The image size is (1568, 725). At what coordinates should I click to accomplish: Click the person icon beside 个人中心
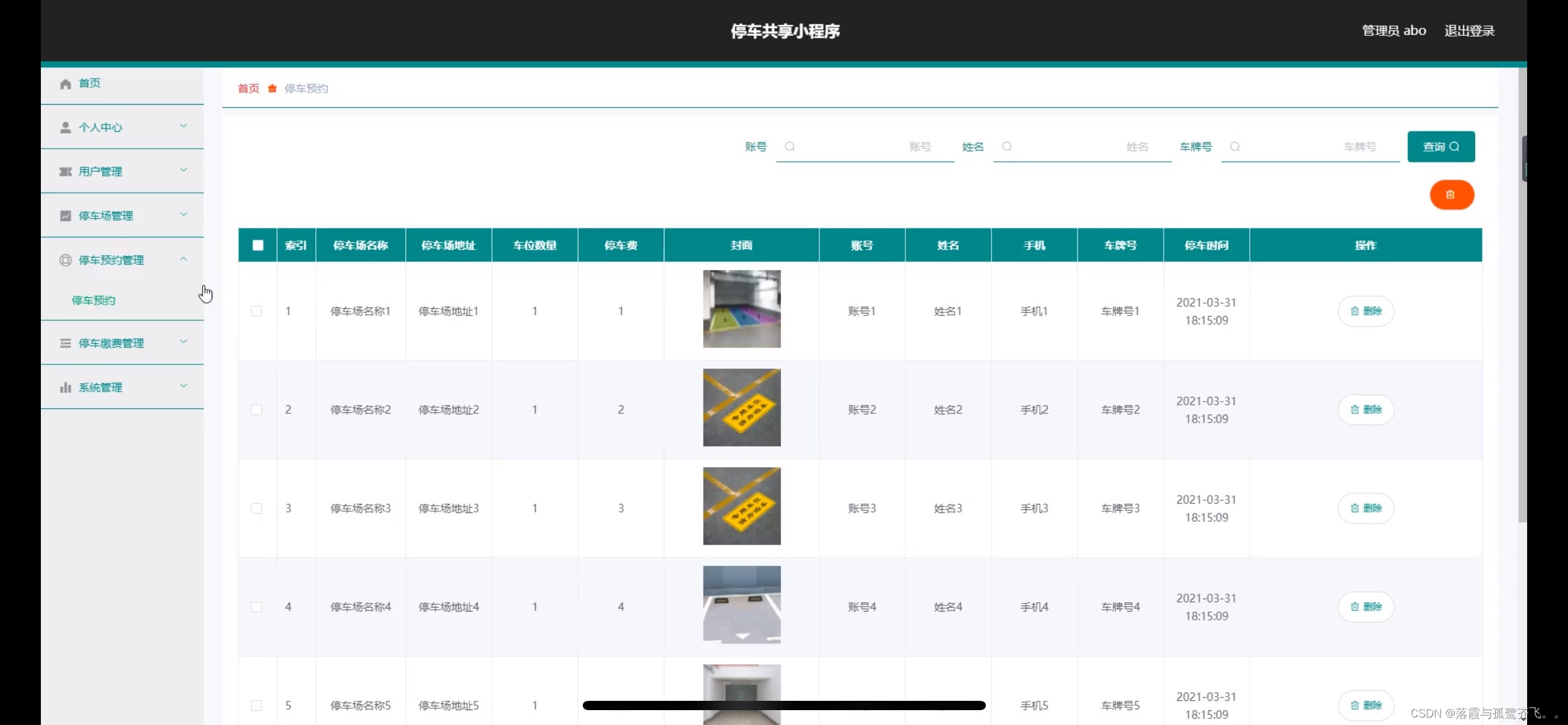click(65, 127)
